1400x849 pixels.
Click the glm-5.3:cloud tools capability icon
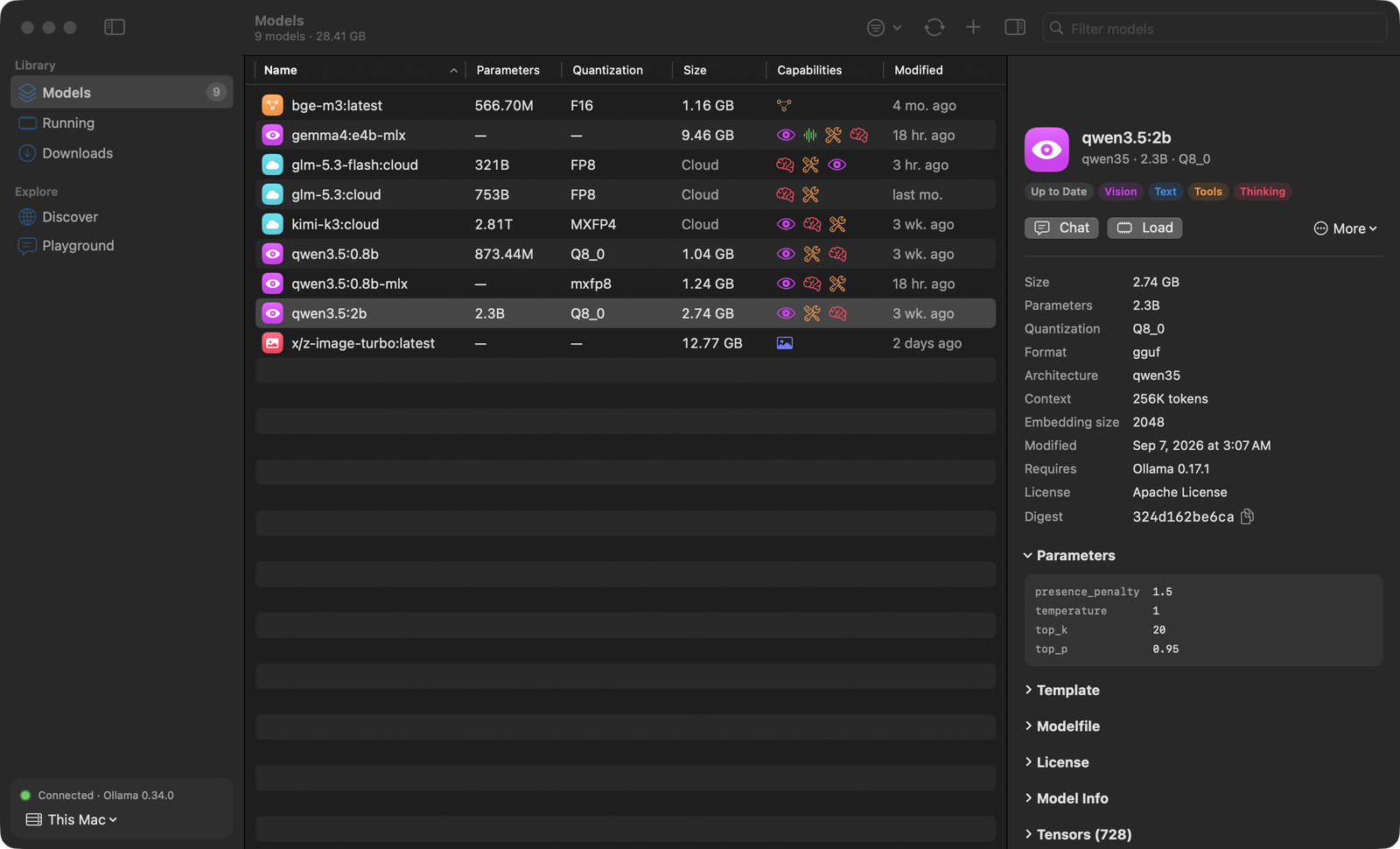coord(810,194)
